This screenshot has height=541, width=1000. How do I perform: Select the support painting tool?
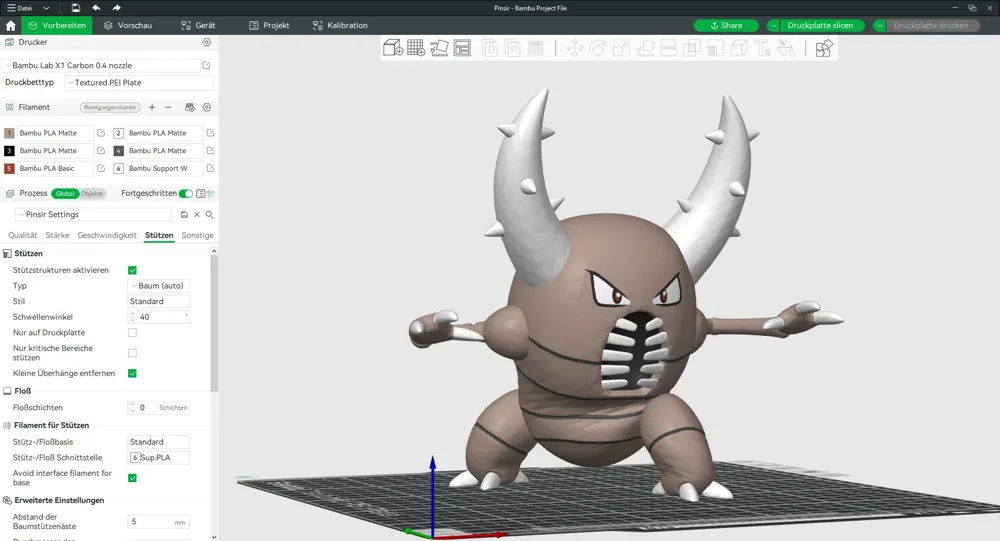(716, 48)
